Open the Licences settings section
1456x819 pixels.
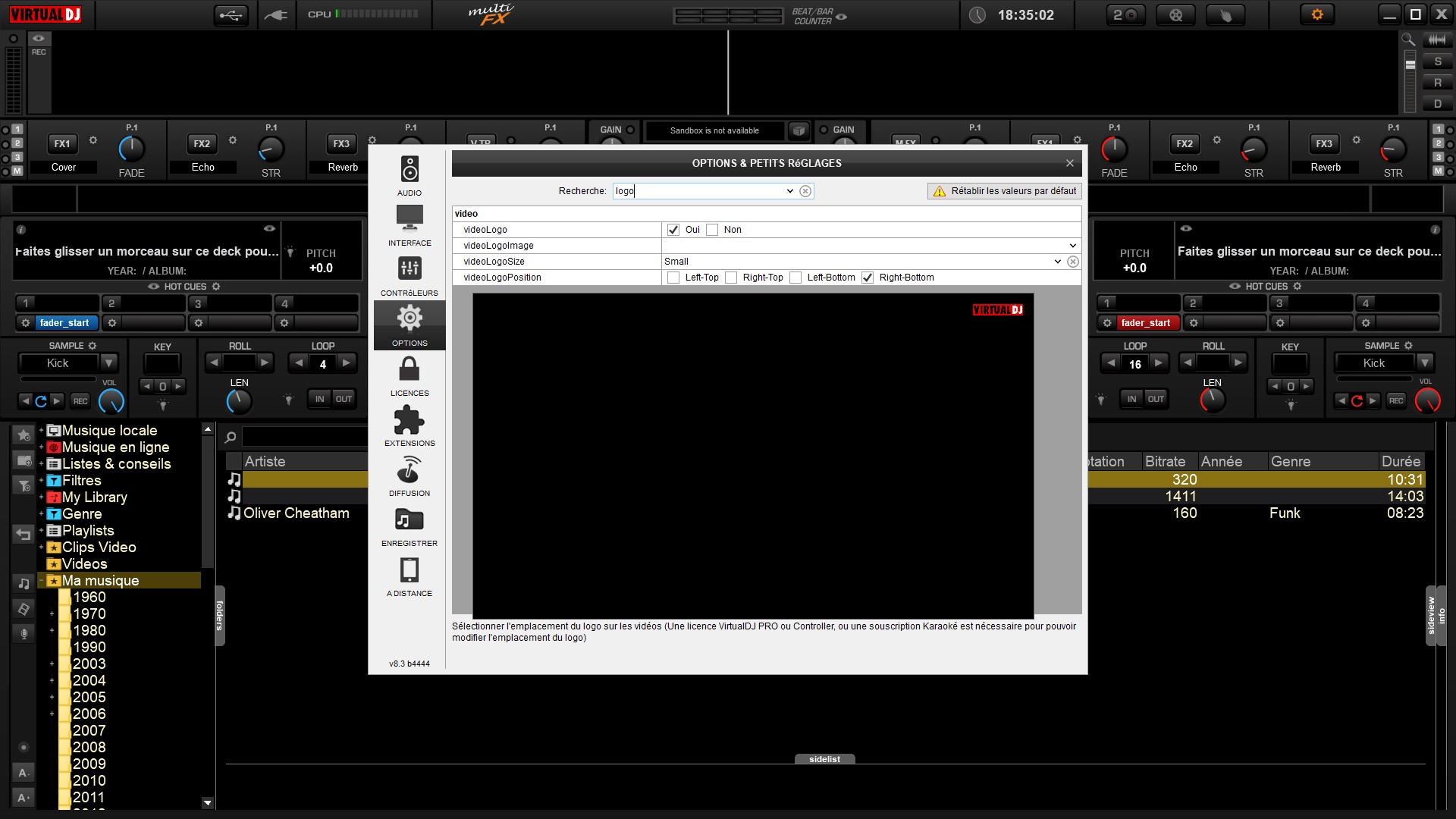tap(409, 375)
